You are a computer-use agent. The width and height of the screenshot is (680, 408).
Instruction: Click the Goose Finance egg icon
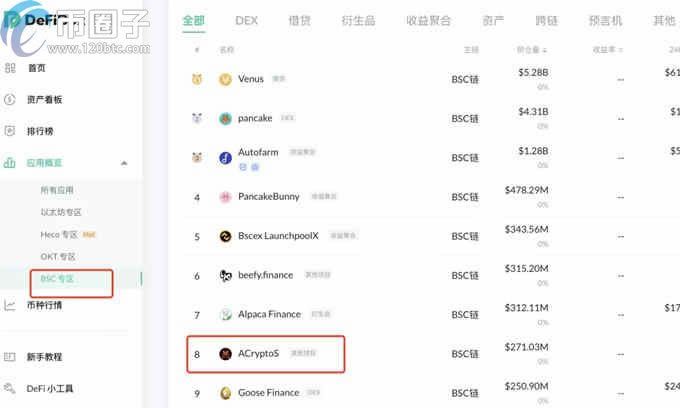click(225, 393)
